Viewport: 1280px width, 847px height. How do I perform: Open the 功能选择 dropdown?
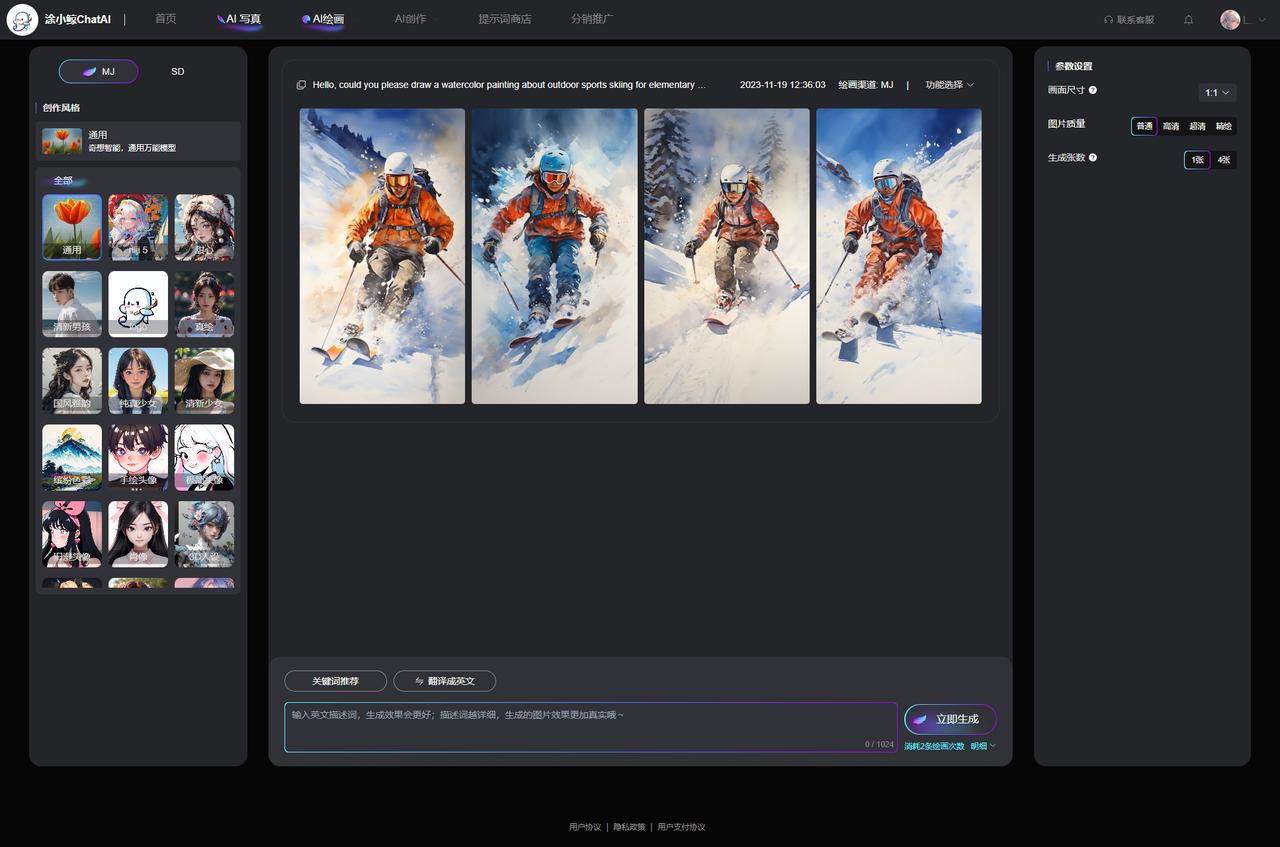point(949,85)
